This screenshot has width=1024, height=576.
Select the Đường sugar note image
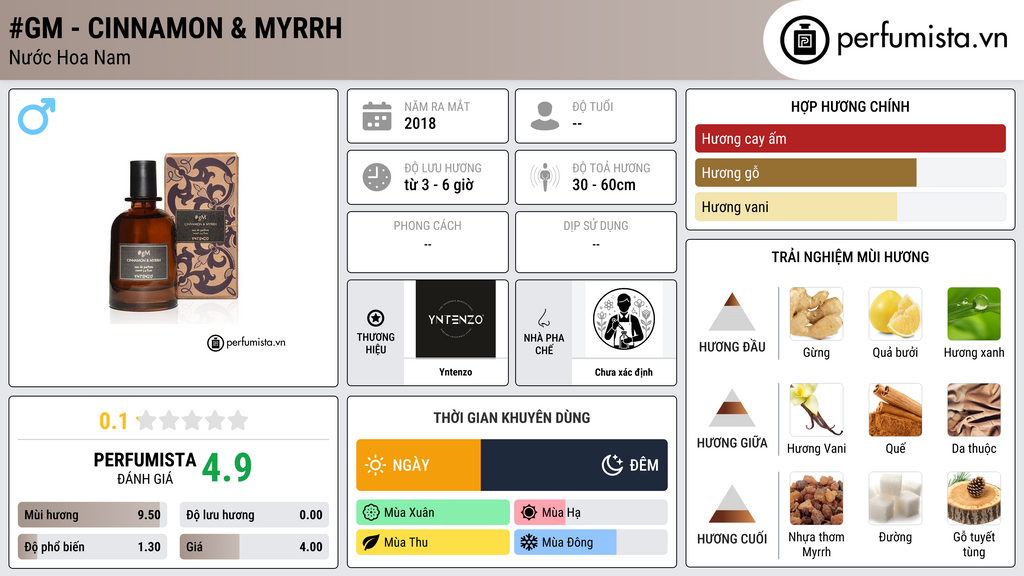coord(895,499)
